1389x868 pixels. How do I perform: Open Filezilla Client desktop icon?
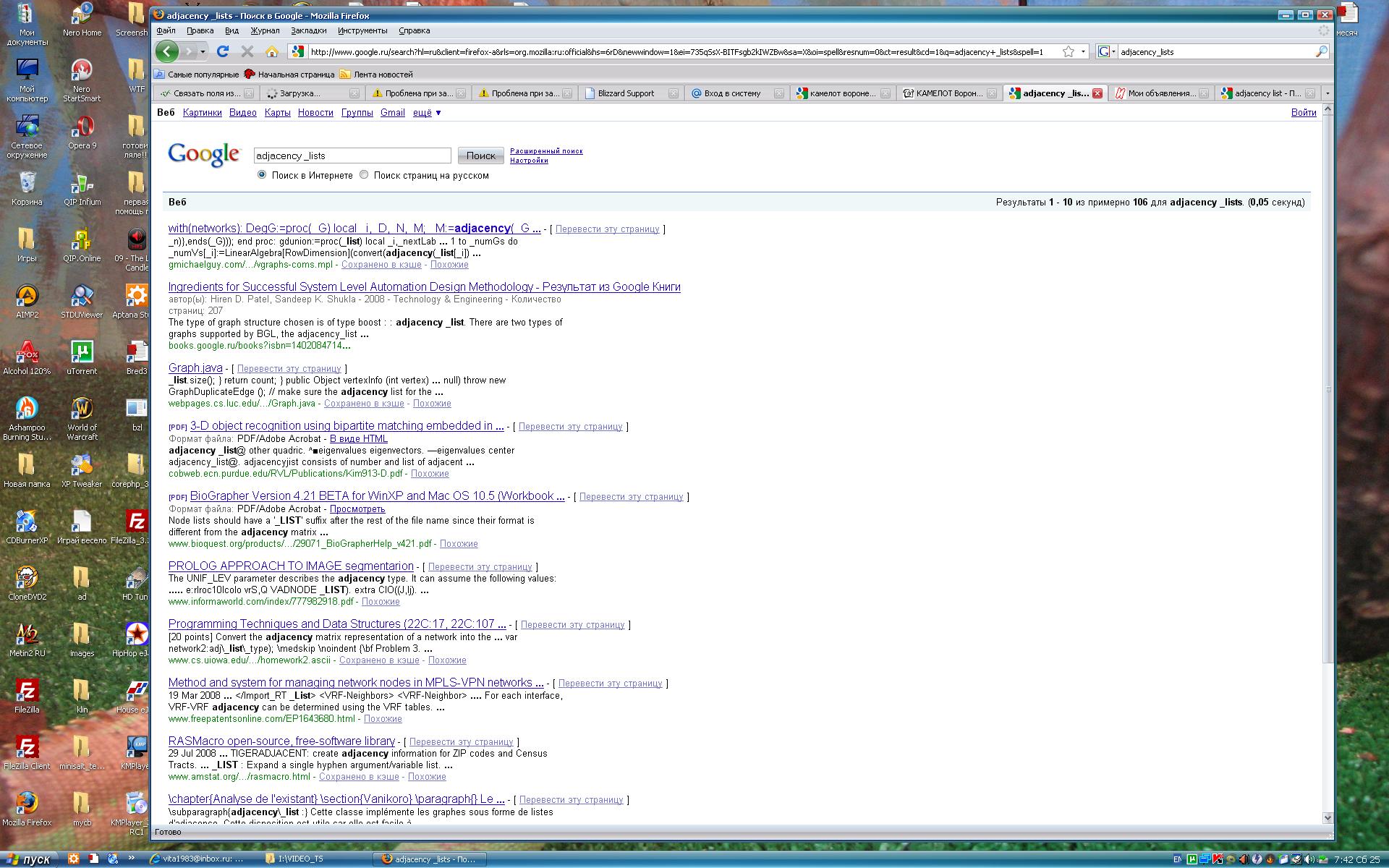tap(27, 753)
